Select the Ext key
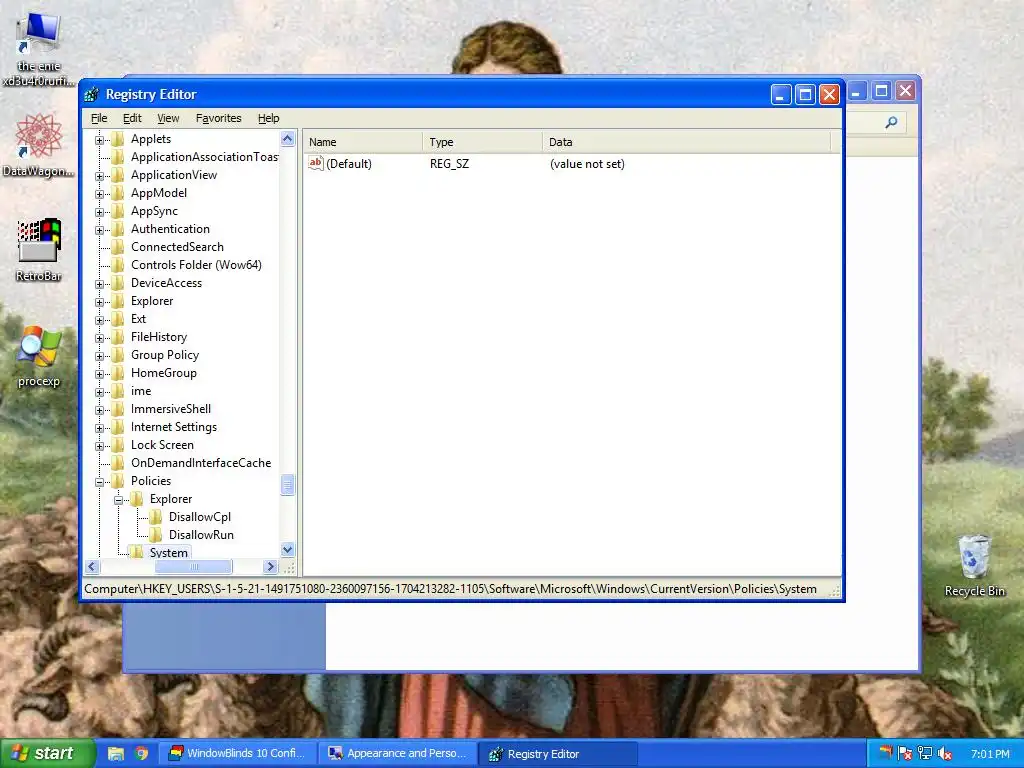Image resolution: width=1024 pixels, height=768 pixels. point(138,319)
